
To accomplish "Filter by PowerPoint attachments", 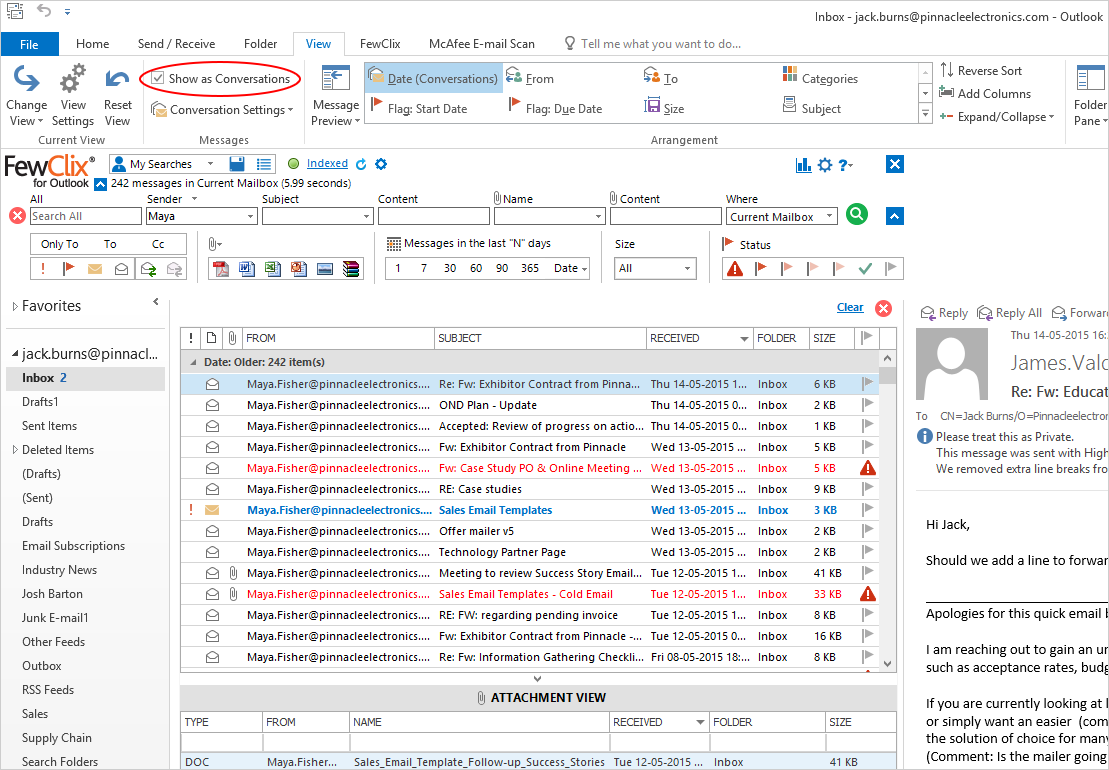I will tap(299, 269).
